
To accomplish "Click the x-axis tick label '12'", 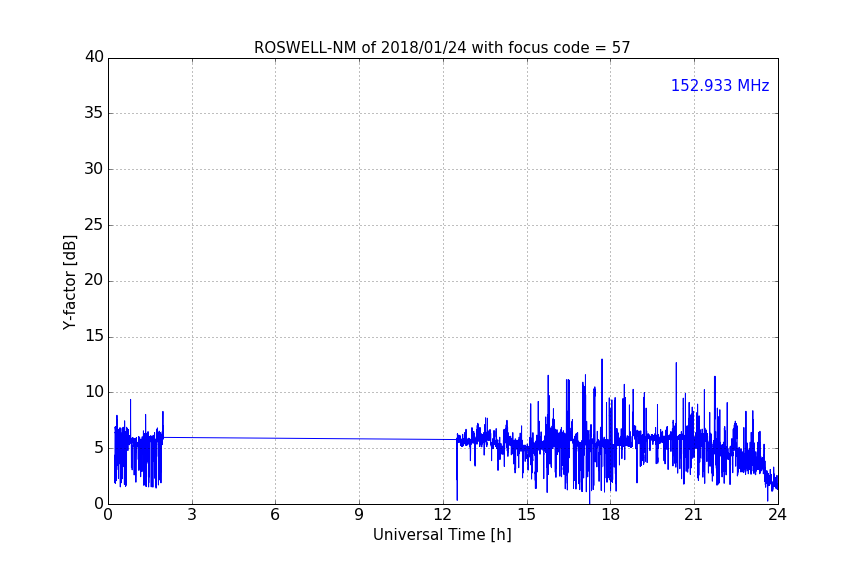I will coord(442,515).
